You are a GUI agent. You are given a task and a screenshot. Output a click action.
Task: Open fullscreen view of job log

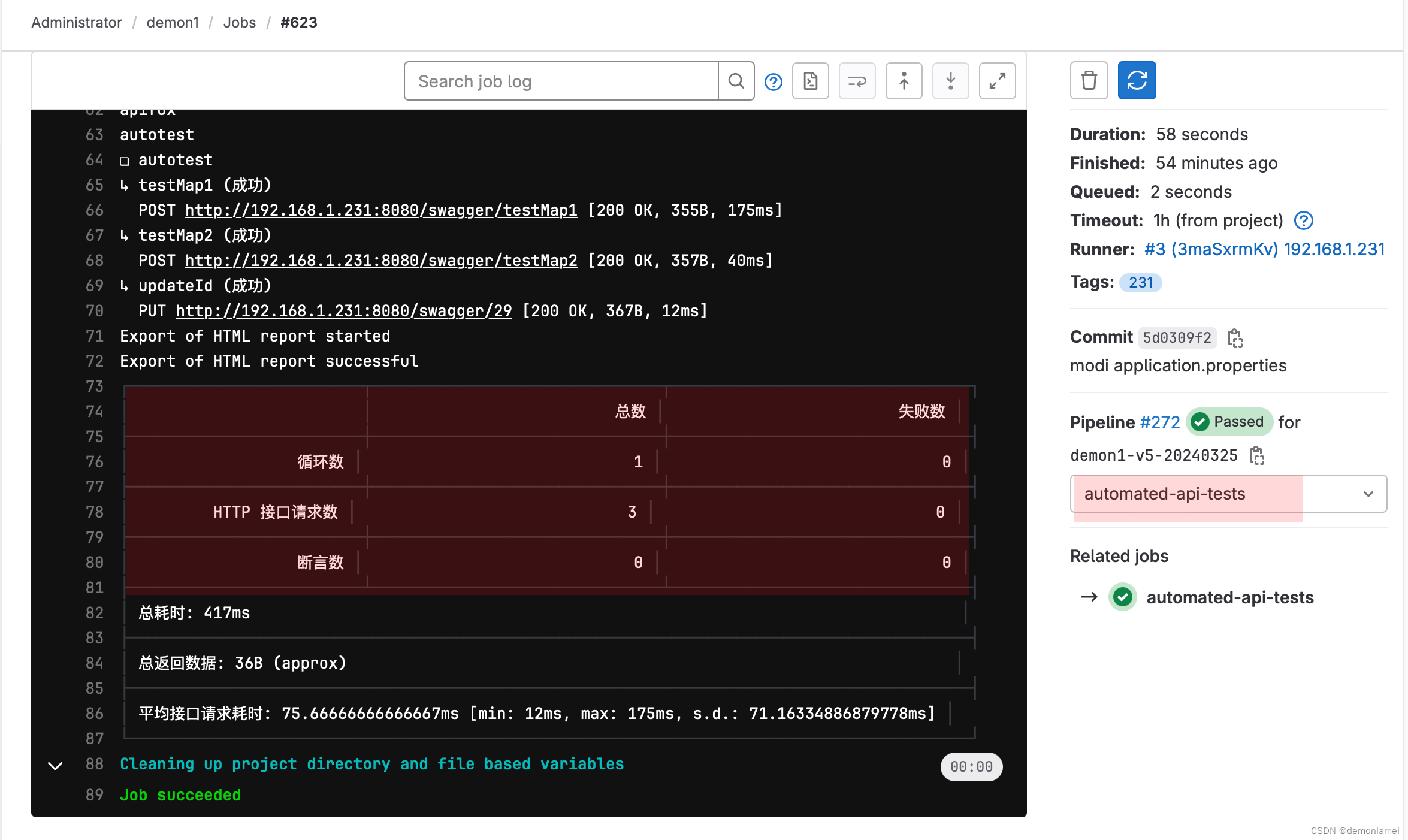(996, 81)
